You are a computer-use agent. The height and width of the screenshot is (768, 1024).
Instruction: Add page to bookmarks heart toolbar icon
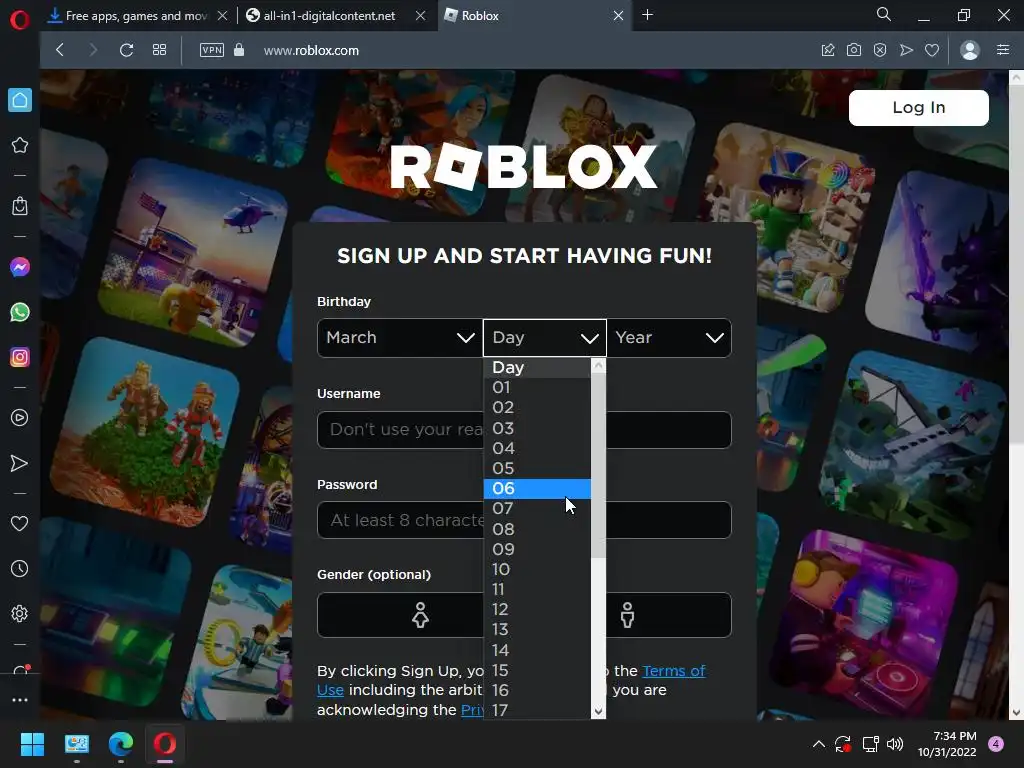point(932,50)
